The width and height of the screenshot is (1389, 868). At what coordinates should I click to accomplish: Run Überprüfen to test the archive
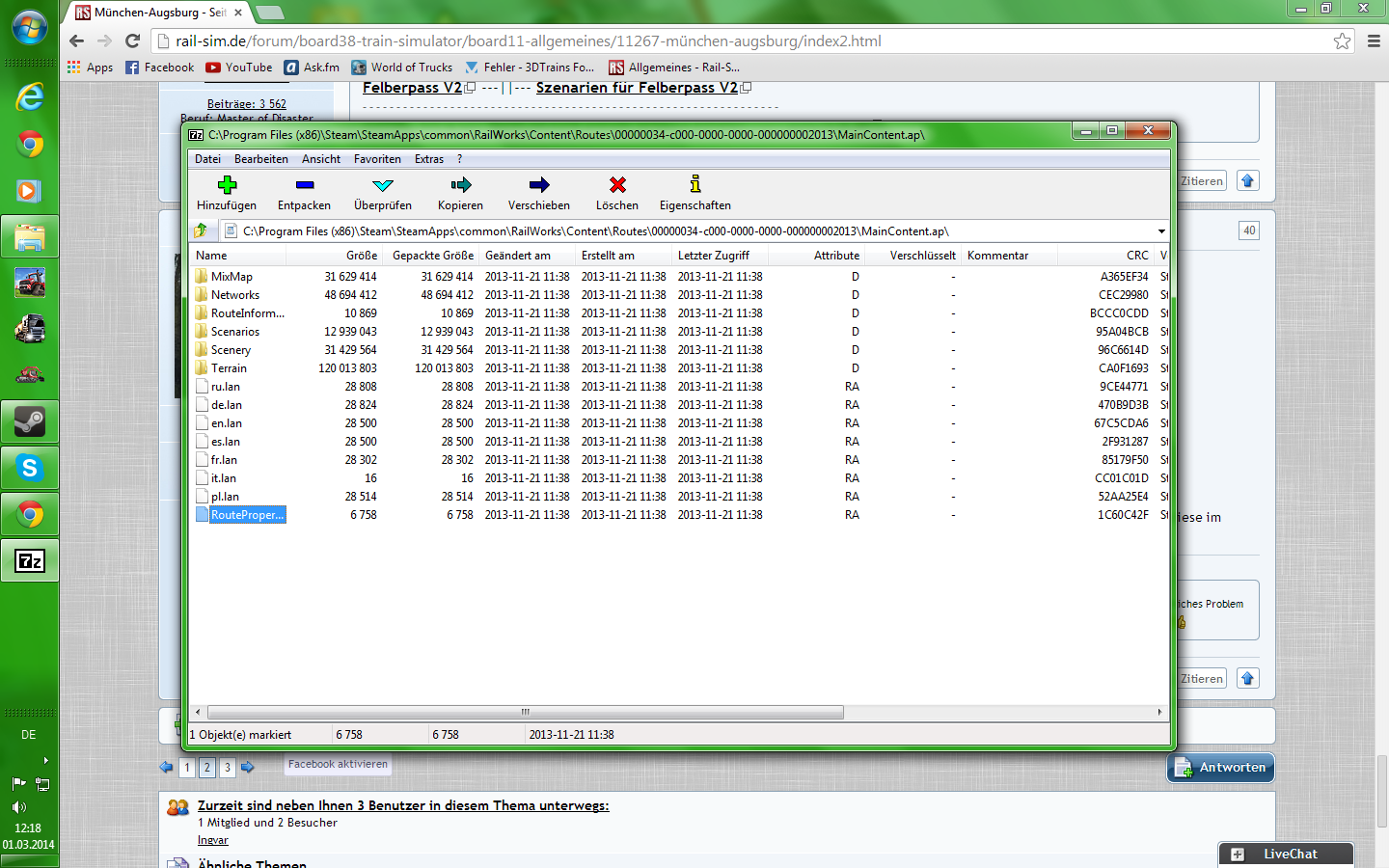pyautogui.click(x=383, y=184)
